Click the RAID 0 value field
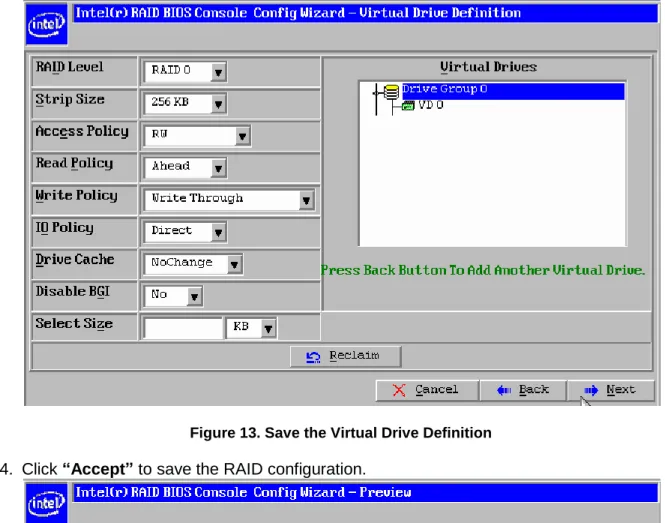The width and height of the screenshot is (665, 523). [x=178, y=71]
